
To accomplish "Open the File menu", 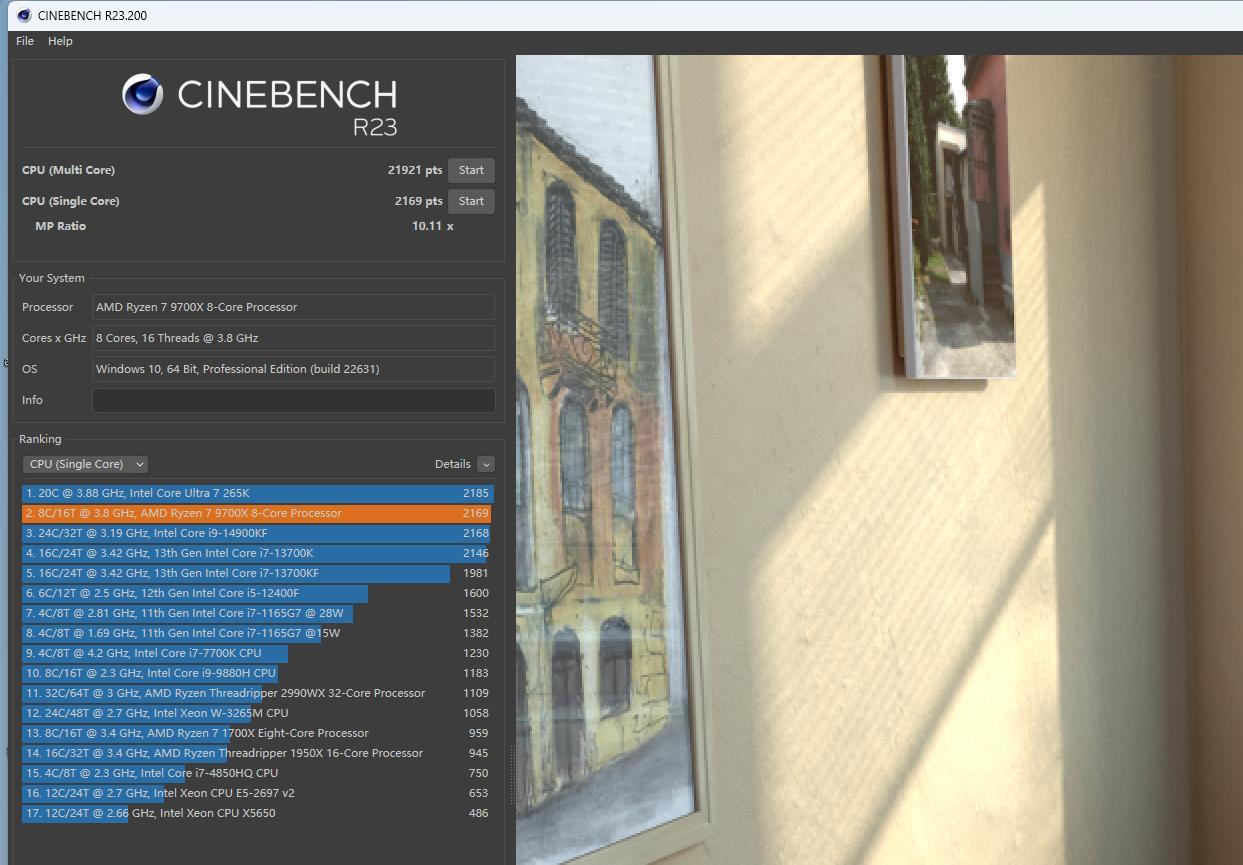I will (25, 41).
